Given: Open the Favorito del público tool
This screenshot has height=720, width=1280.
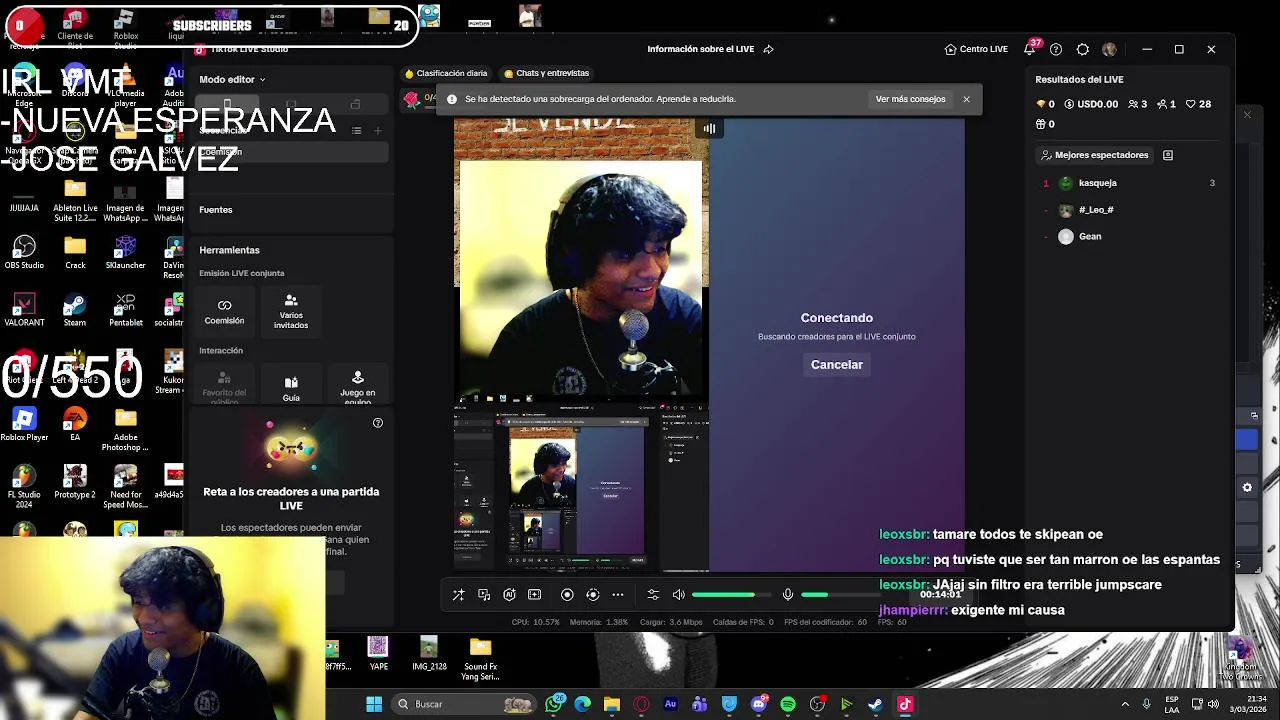Looking at the screenshot, I should coord(224,386).
